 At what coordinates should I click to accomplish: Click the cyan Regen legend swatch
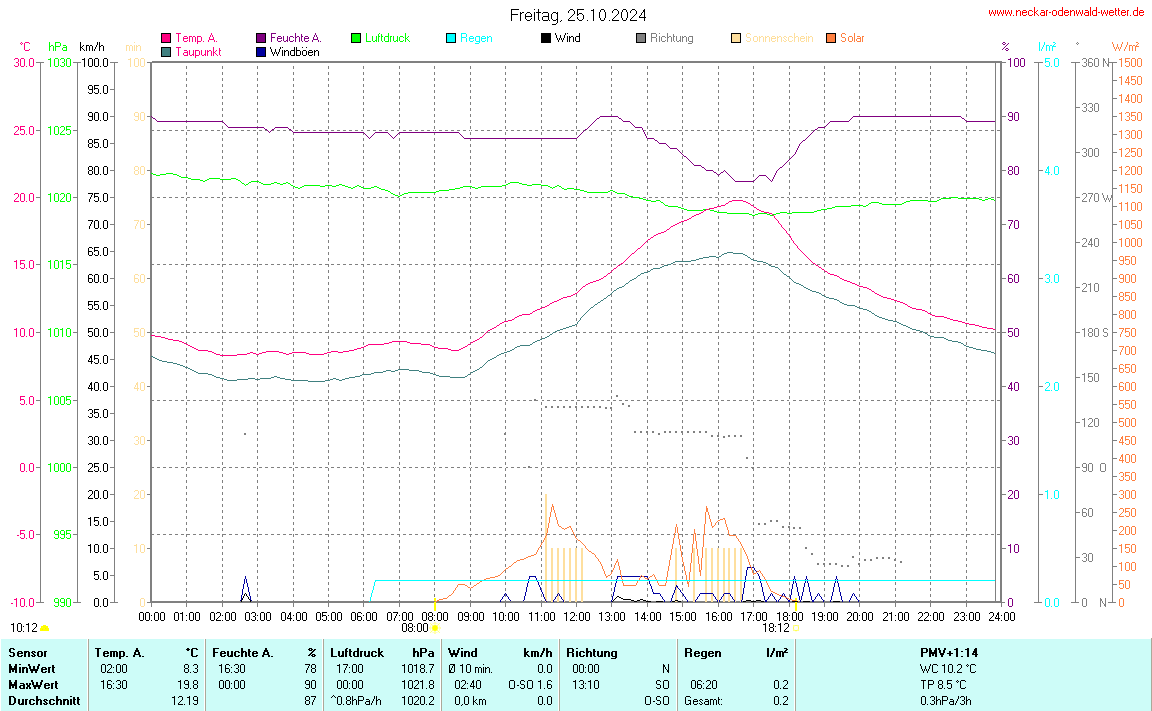pyautogui.click(x=451, y=38)
